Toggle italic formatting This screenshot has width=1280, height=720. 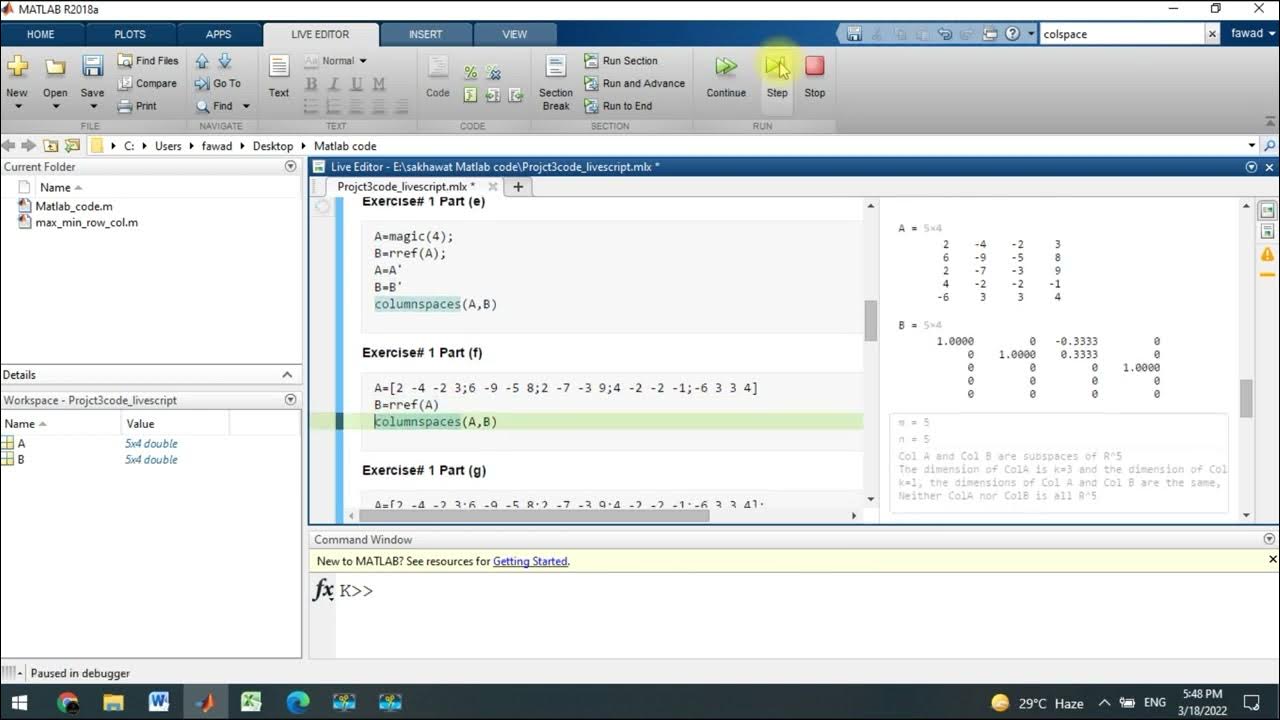click(x=333, y=84)
